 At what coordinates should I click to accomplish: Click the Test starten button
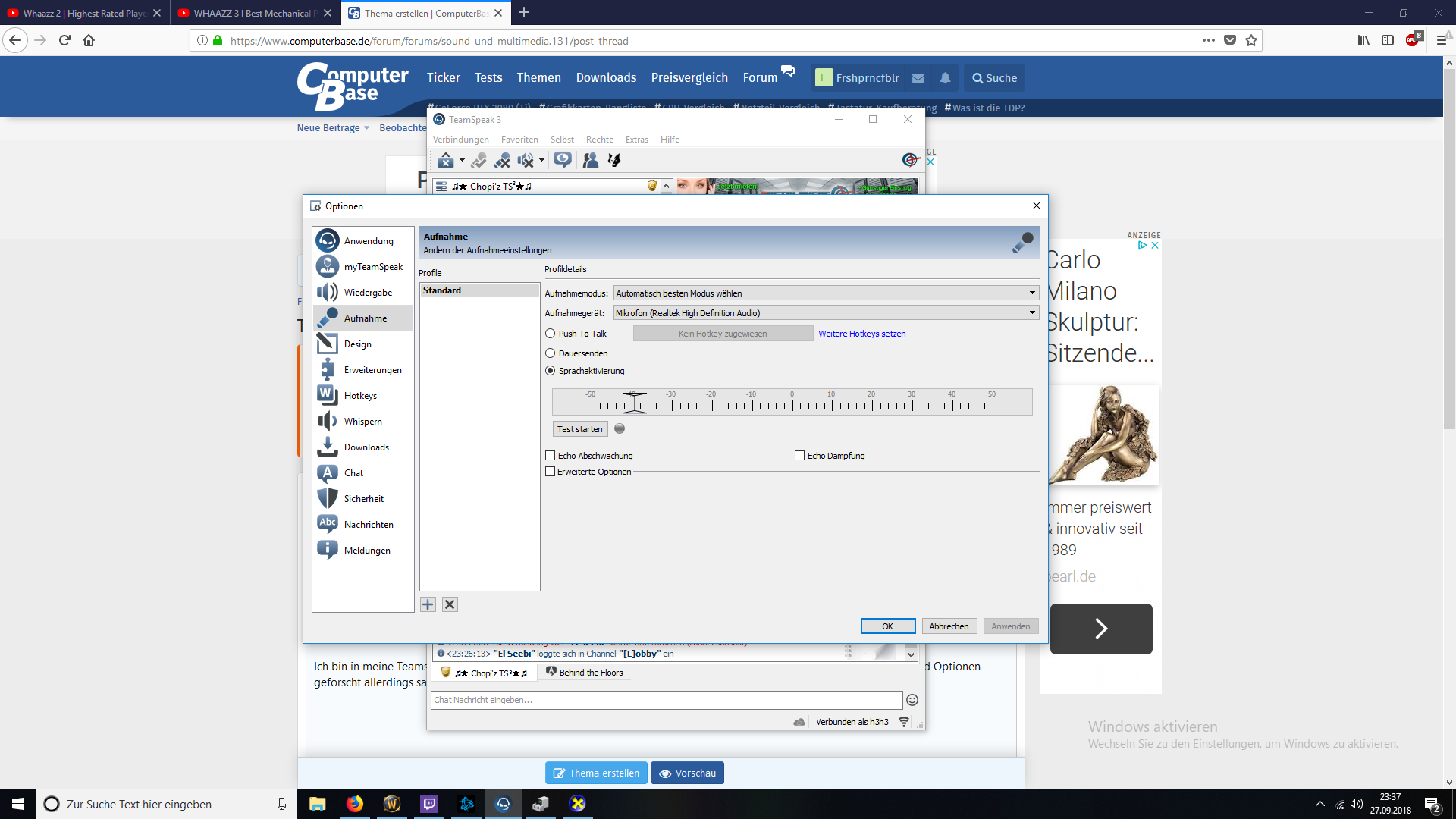point(579,429)
